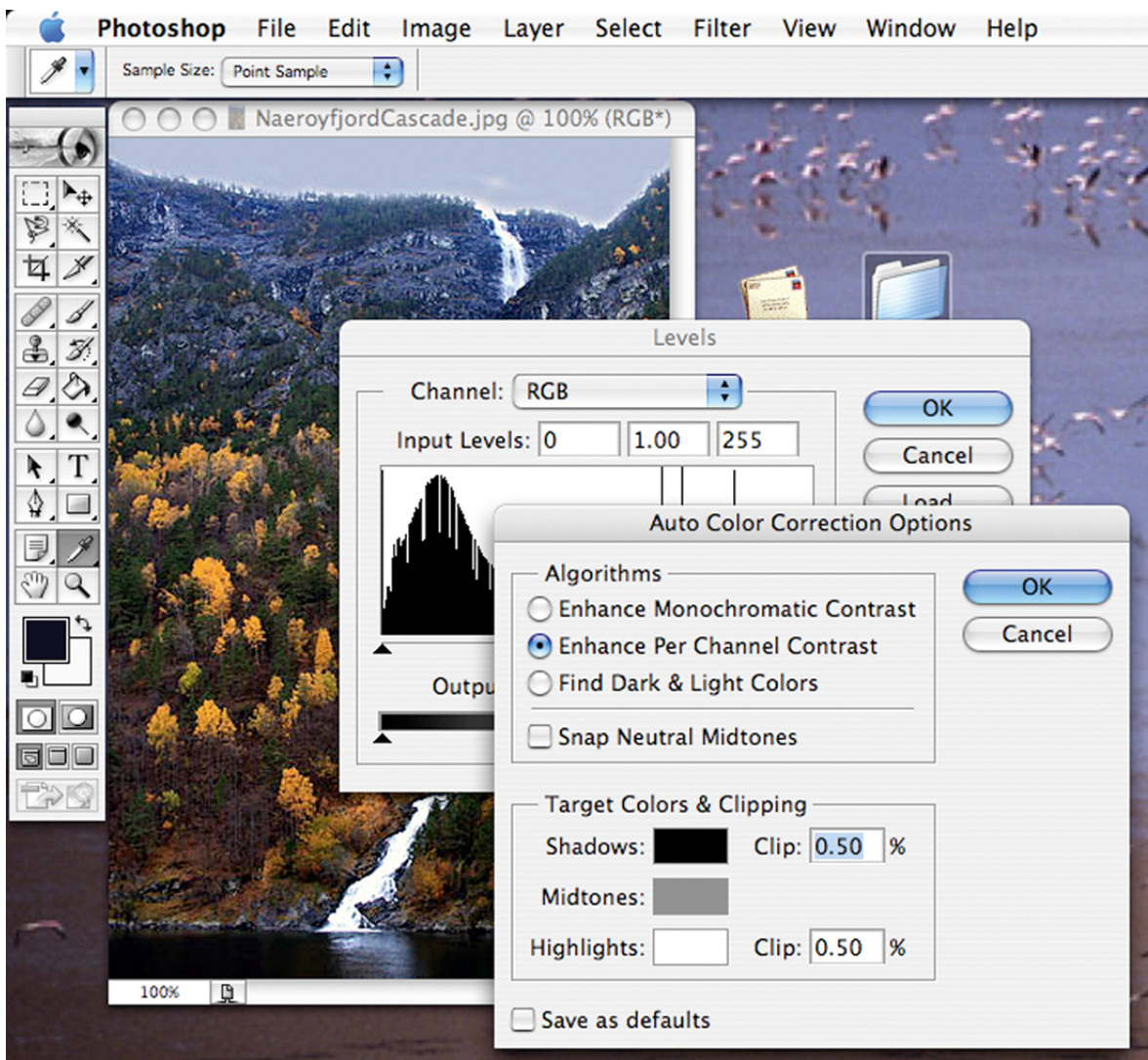Switch to Standard editing mode
The width and height of the screenshot is (1148, 1060).
coord(36,718)
